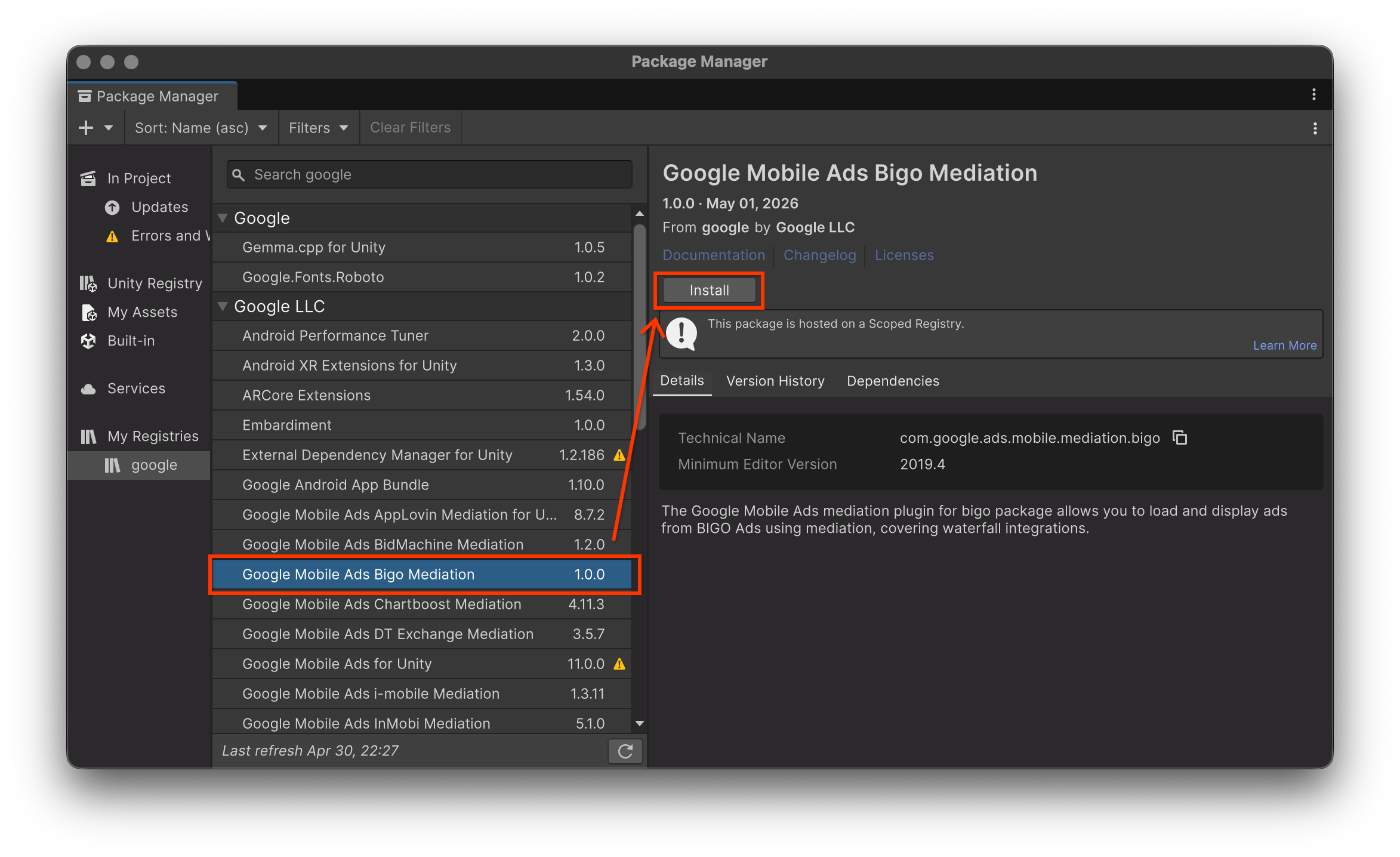Follow the Learn More link
The width and height of the screenshot is (1400, 857).
point(1284,346)
